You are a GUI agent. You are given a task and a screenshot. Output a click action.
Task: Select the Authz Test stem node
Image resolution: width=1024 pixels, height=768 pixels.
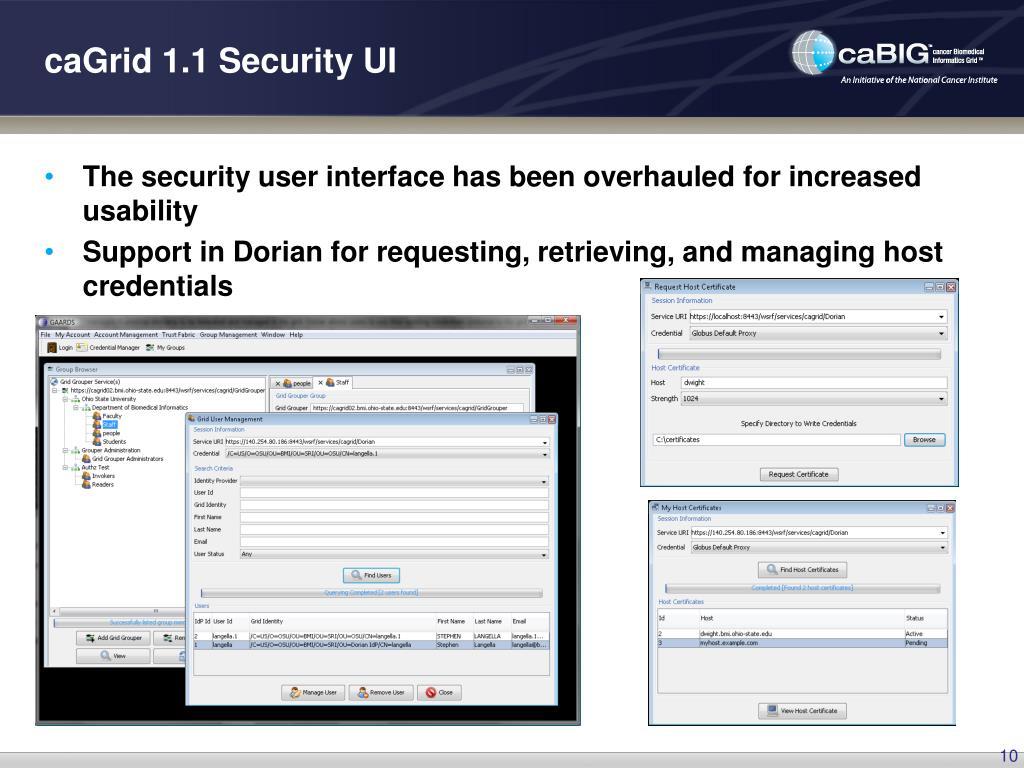point(91,467)
